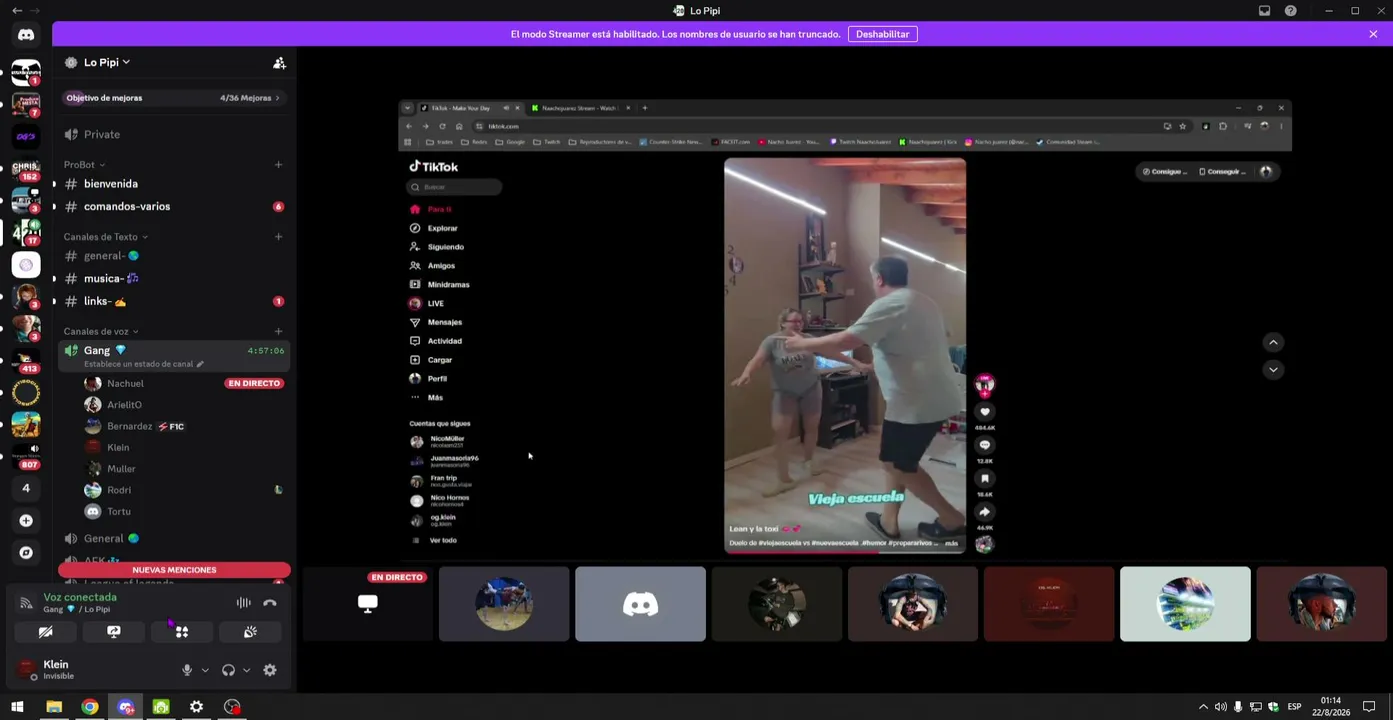Go to next TikTok video down arrow
The width and height of the screenshot is (1393, 720).
[1273, 369]
